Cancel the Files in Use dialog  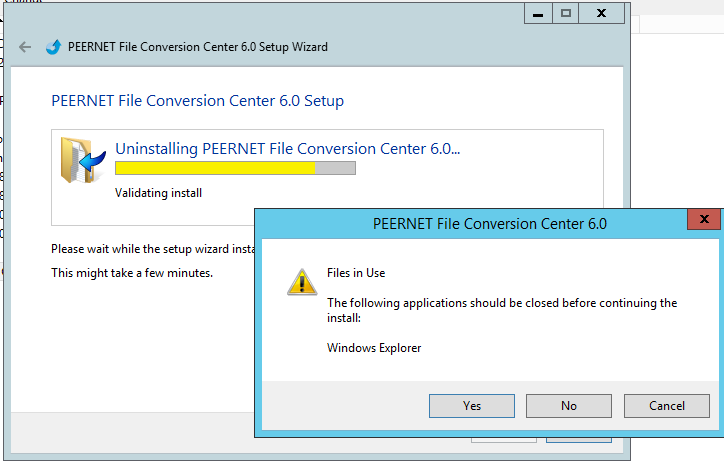click(x=667, y=406)
